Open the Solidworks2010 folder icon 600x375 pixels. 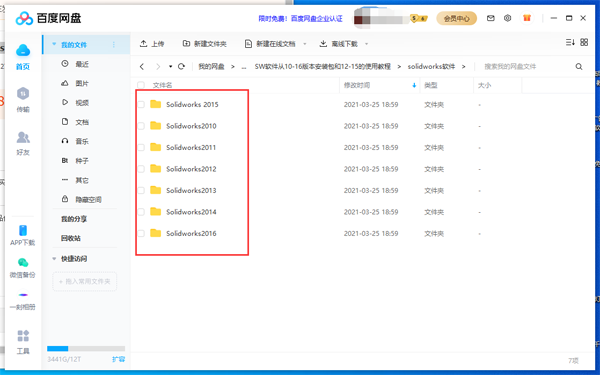[x=155, y=126]
